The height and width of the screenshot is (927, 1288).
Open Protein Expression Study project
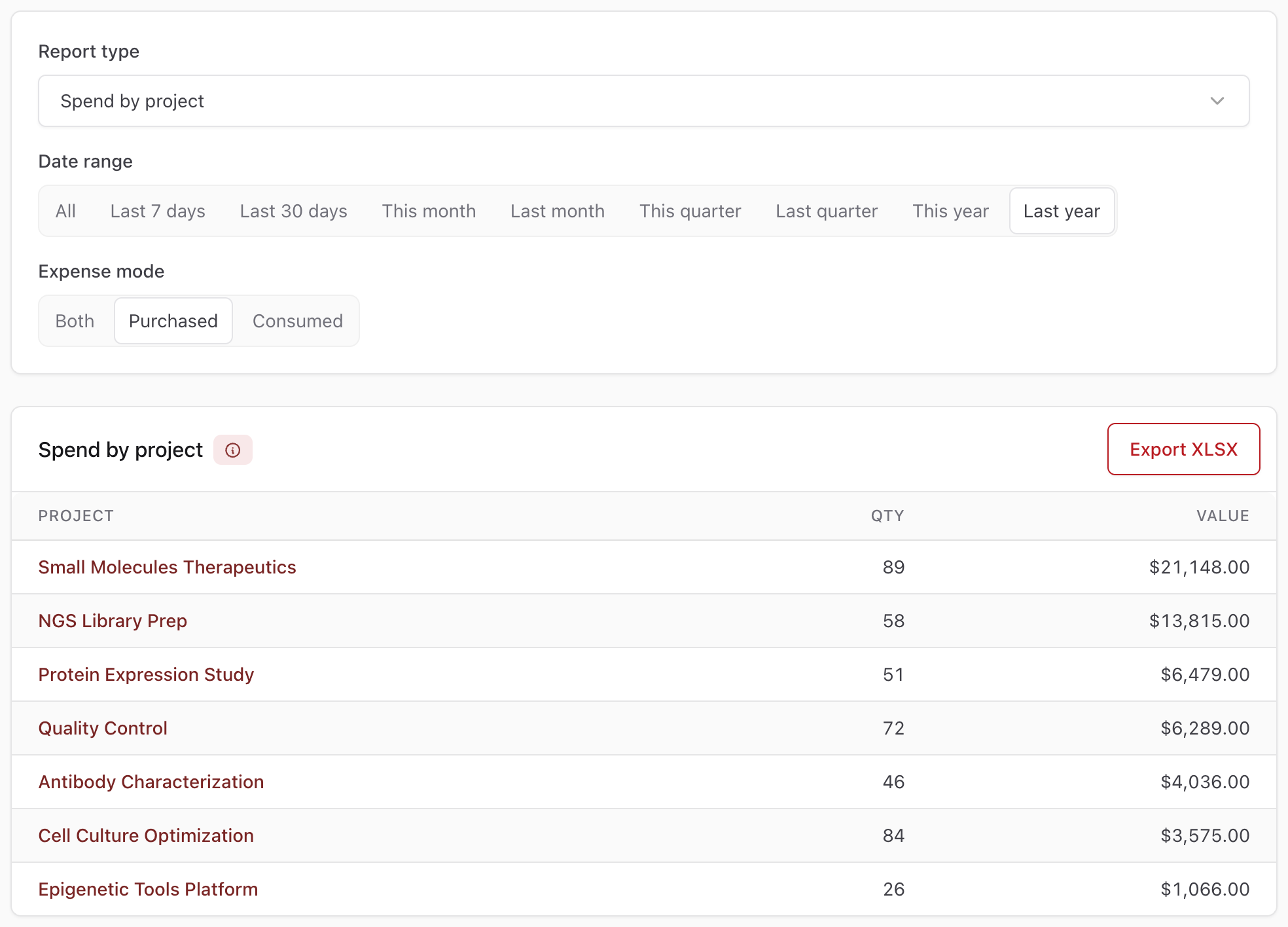click(146, 674)
